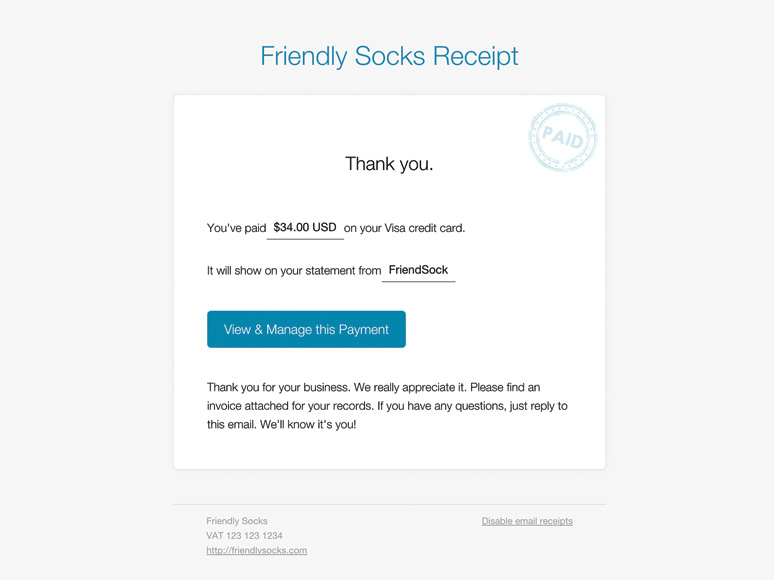Click 'You've paid' text label
The image size is (774, 580).
[x=236, y=228]
